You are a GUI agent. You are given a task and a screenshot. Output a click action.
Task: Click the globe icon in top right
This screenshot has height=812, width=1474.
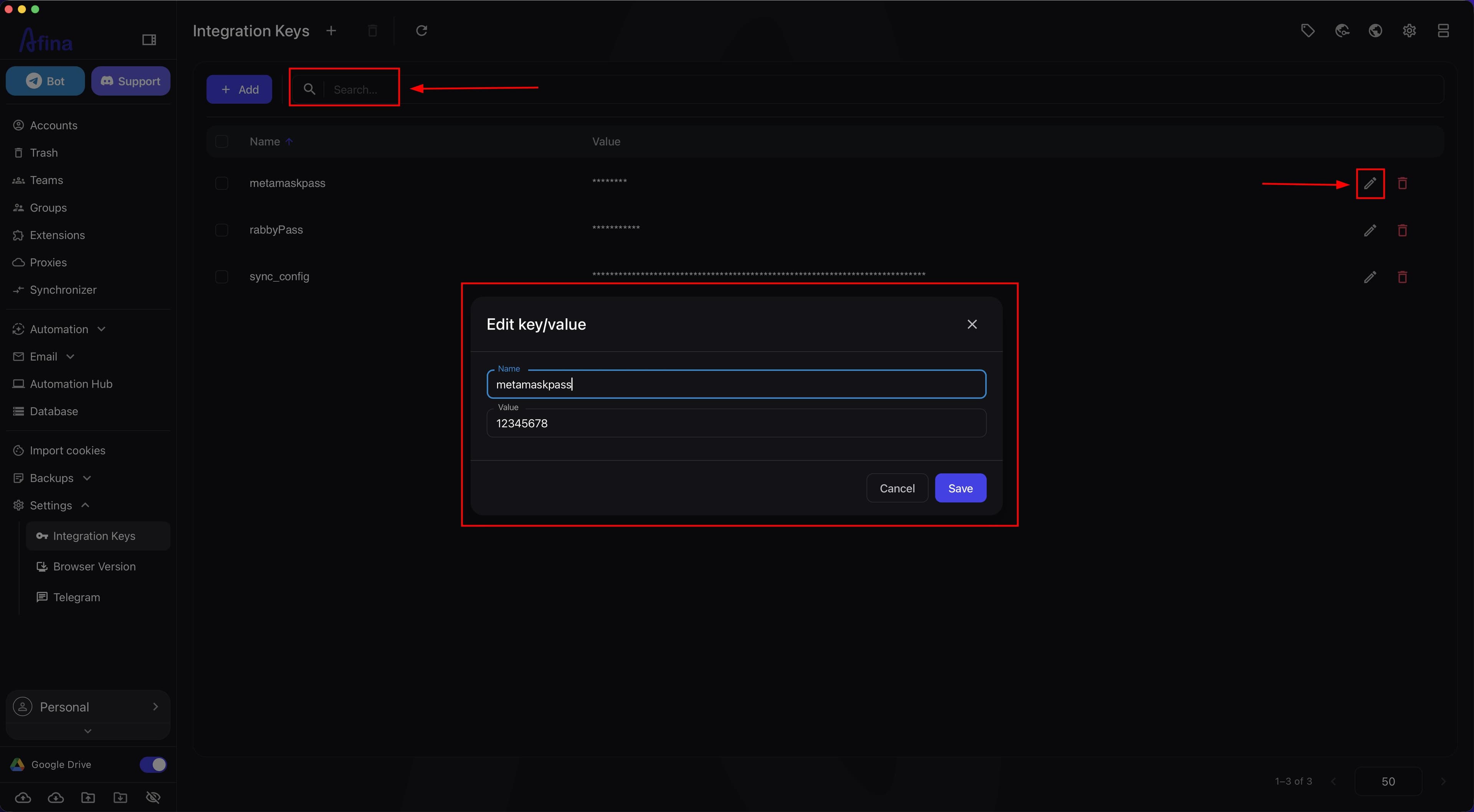click(1375, 30)
